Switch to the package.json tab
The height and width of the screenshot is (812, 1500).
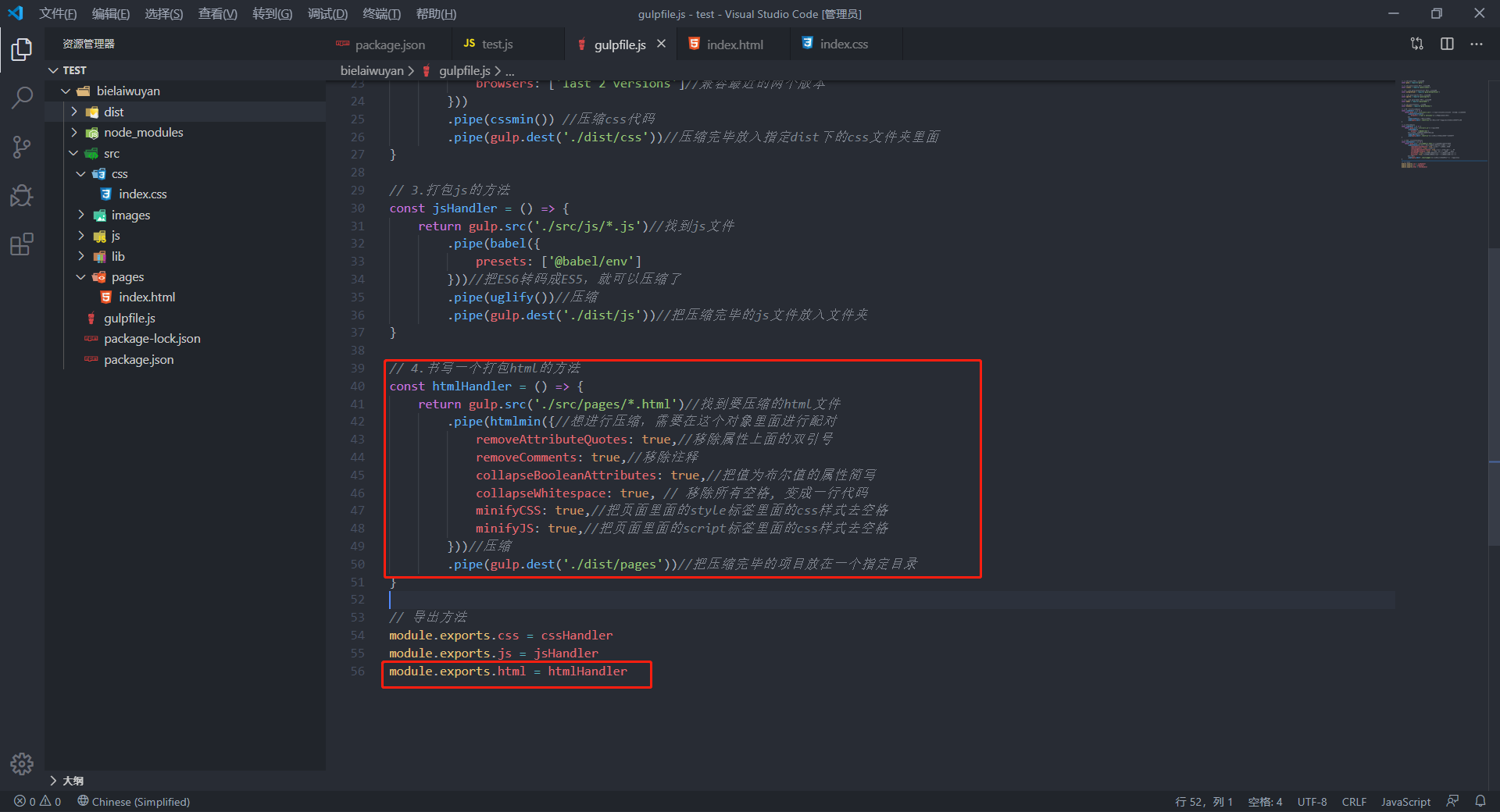point(387,45)
